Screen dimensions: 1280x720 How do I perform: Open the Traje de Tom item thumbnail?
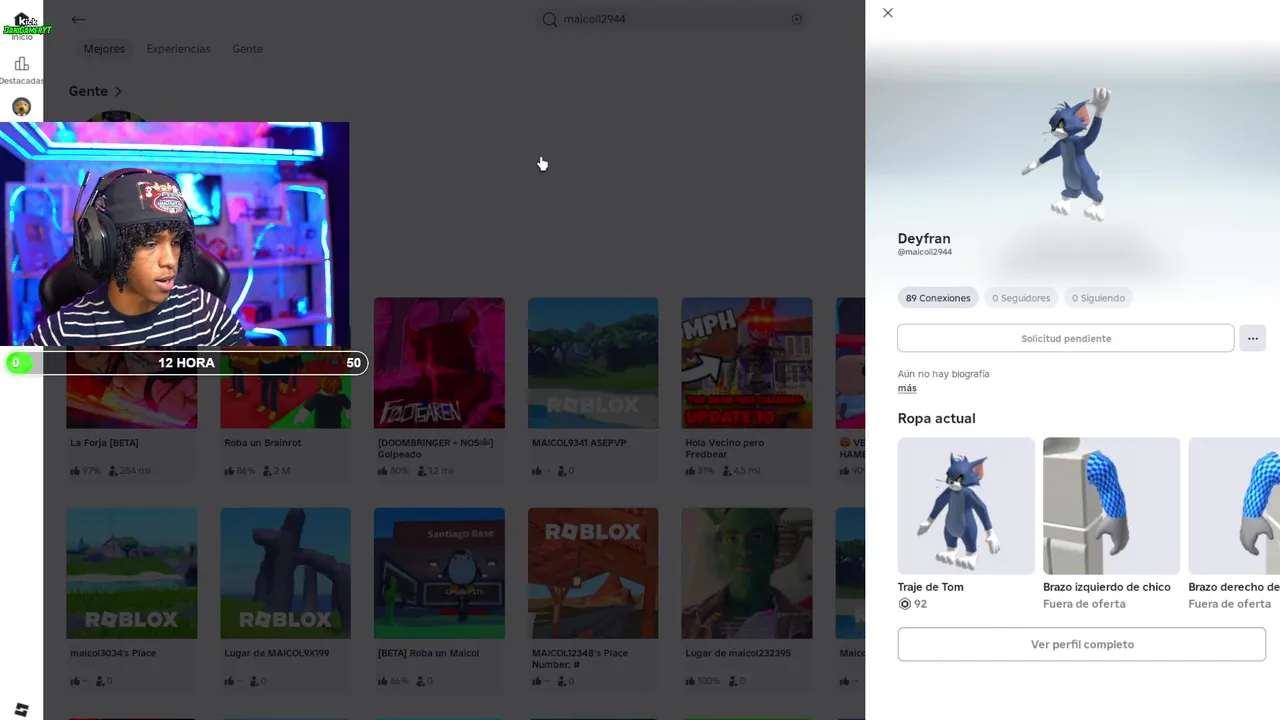pos(966,506)
